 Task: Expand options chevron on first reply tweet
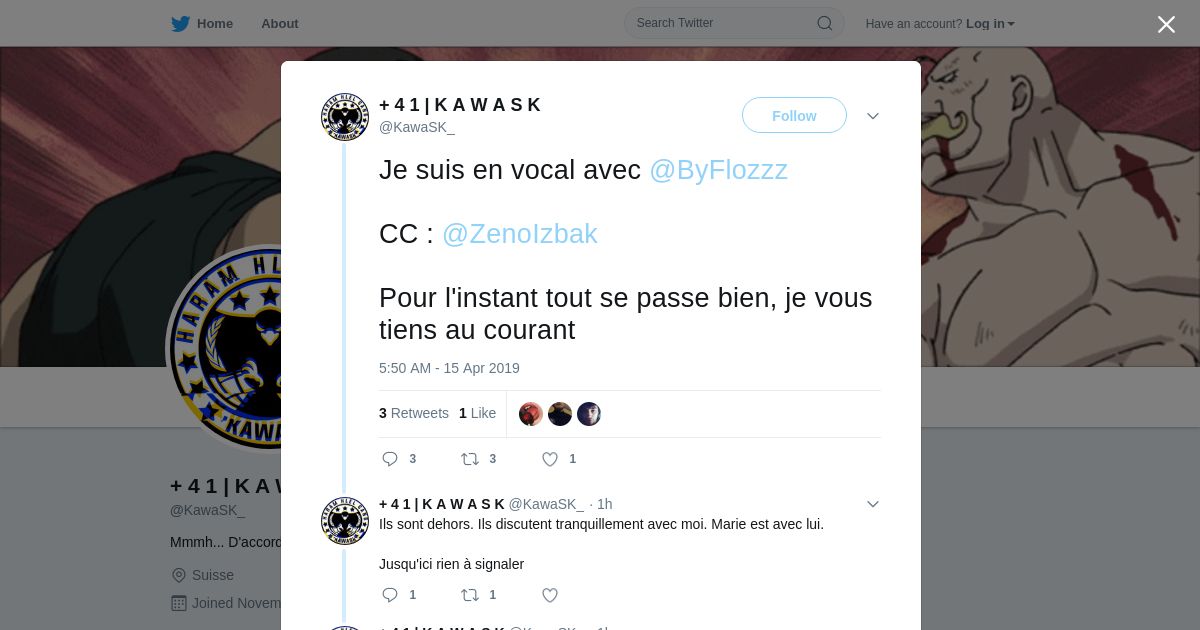pyautogui.click(x=873, y=504)
